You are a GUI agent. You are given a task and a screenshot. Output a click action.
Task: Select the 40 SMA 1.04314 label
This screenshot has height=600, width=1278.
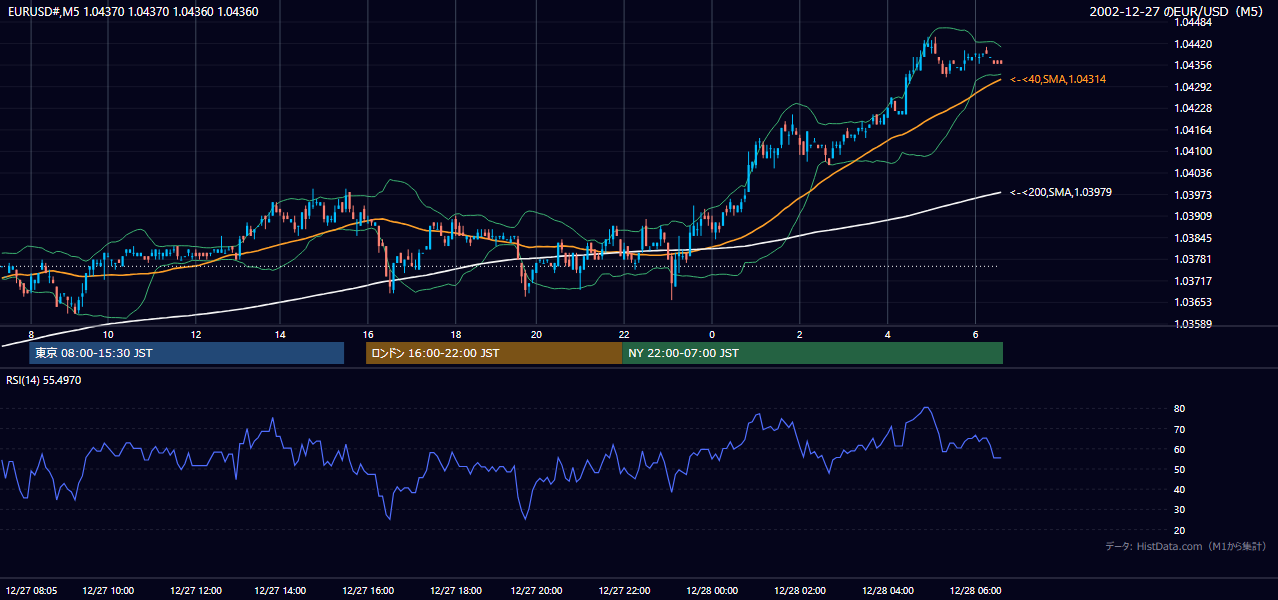click(1058, 79)
